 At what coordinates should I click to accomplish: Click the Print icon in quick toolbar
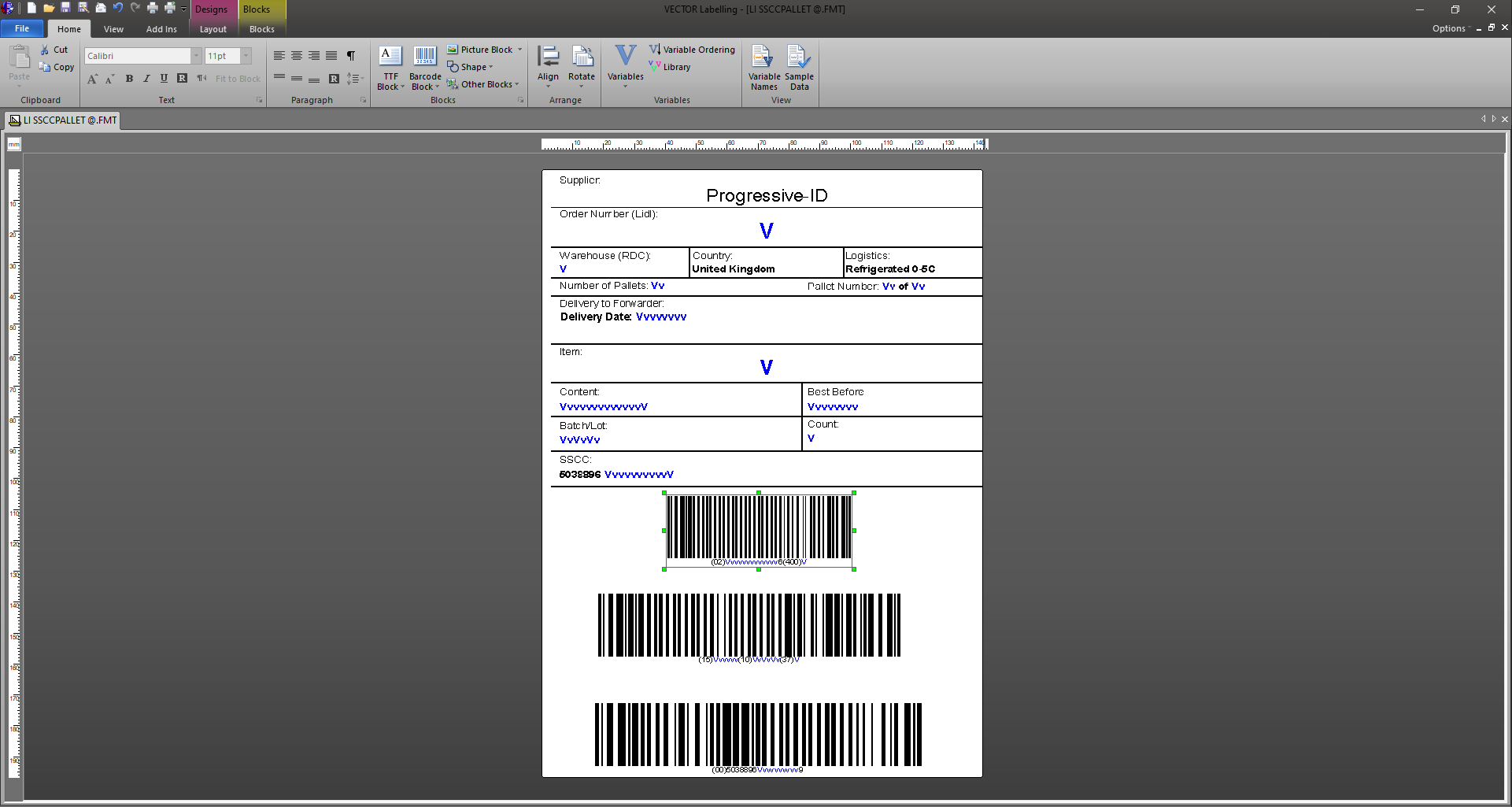tap(153, 9)
